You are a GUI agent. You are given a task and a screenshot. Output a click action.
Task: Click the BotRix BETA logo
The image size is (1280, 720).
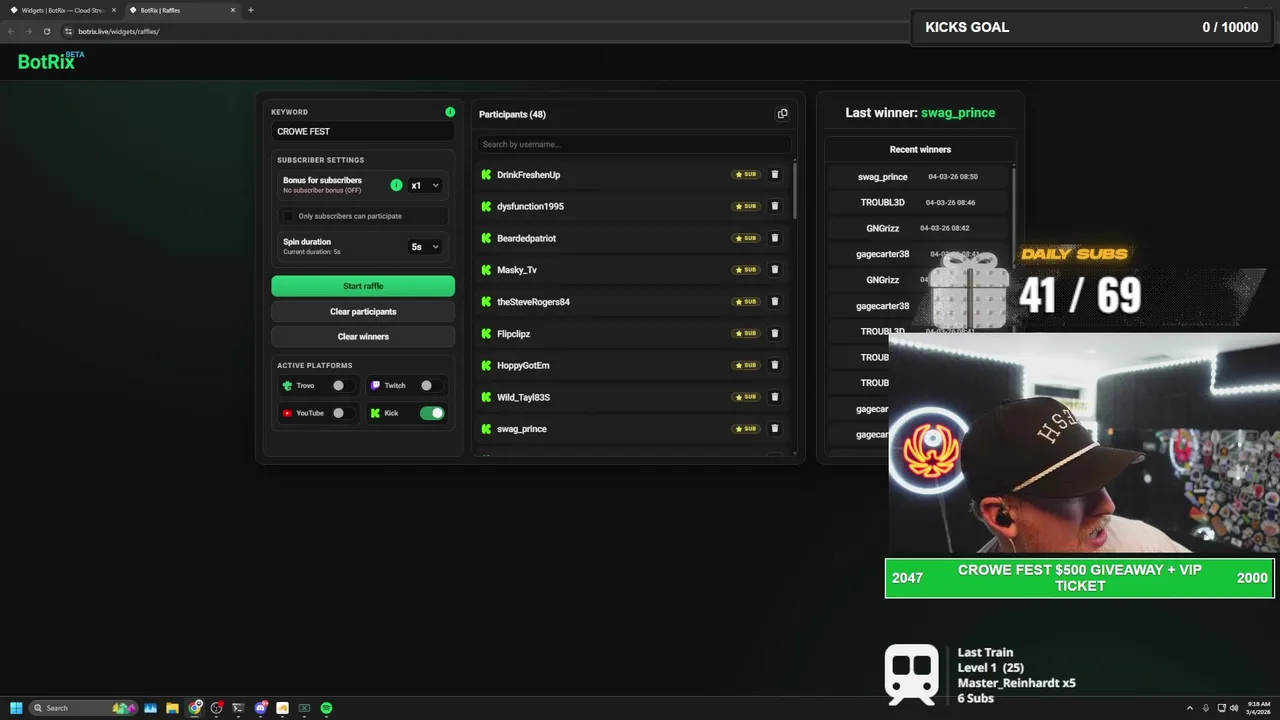(51, 60)
